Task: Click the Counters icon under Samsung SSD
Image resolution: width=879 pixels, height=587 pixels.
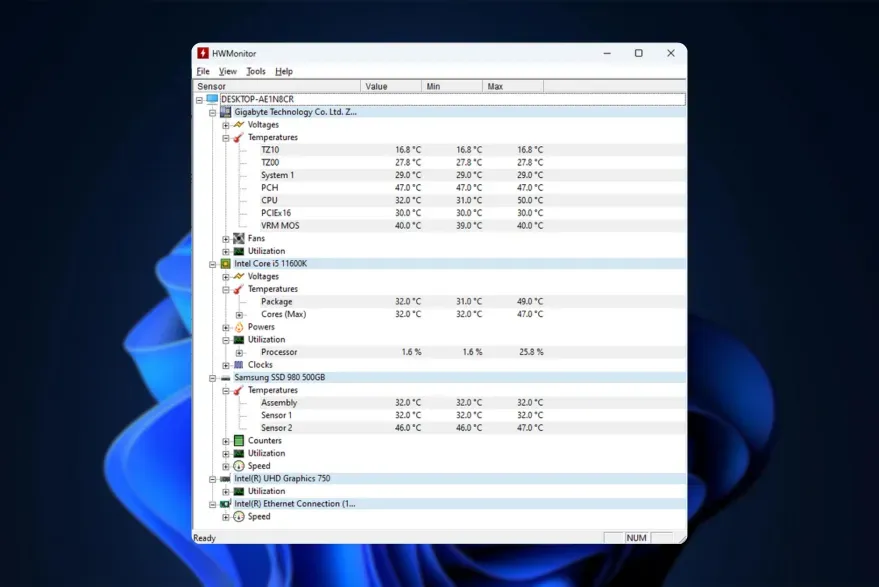Action: 239,441
